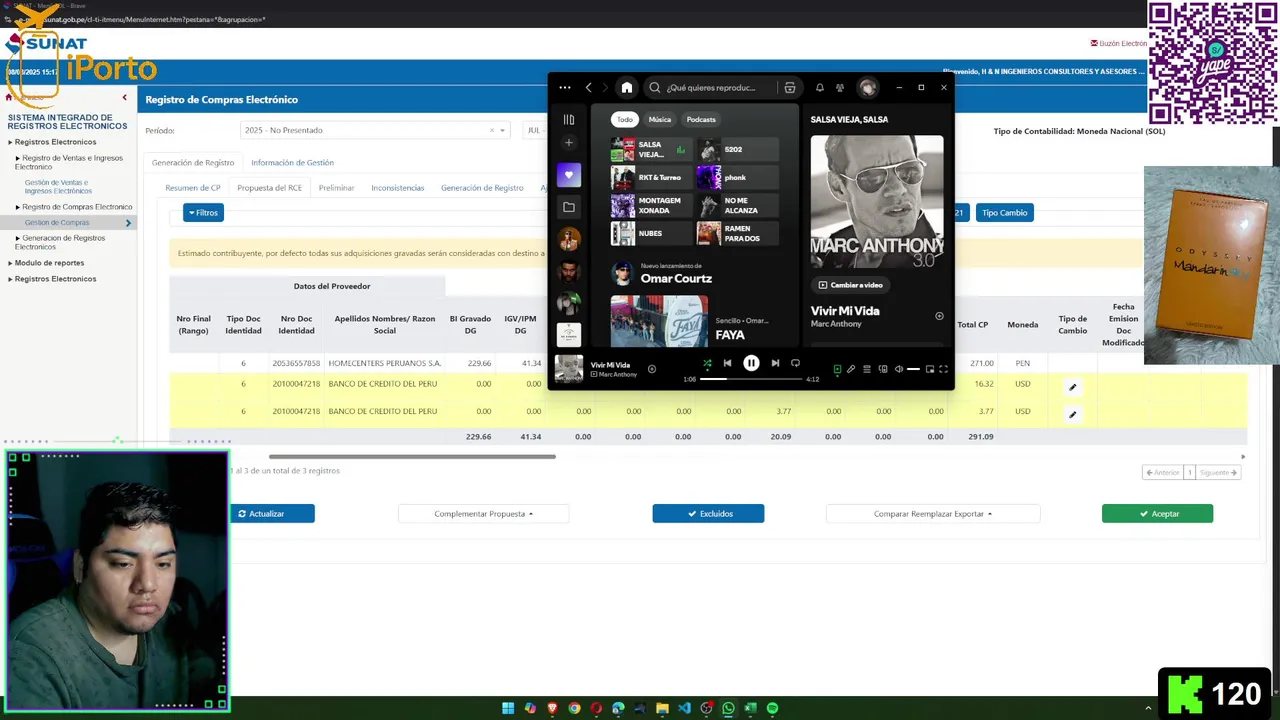Screen dimensions: 1280x720
Task: Select the Música filter chip in Spotify
Action: pos(660,119)
